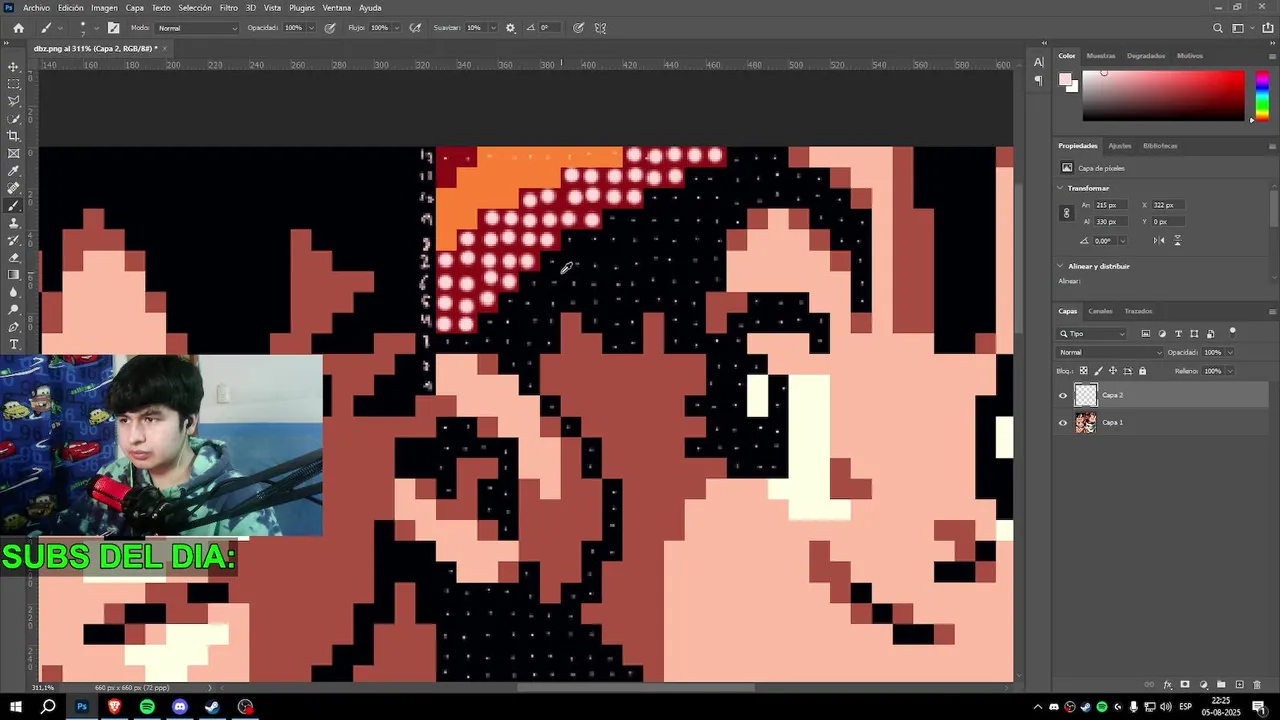Toggle lock transparent pixels
Image resolution: width=1280 pixels, height=720 pixels.
[x=1083, y=371]
